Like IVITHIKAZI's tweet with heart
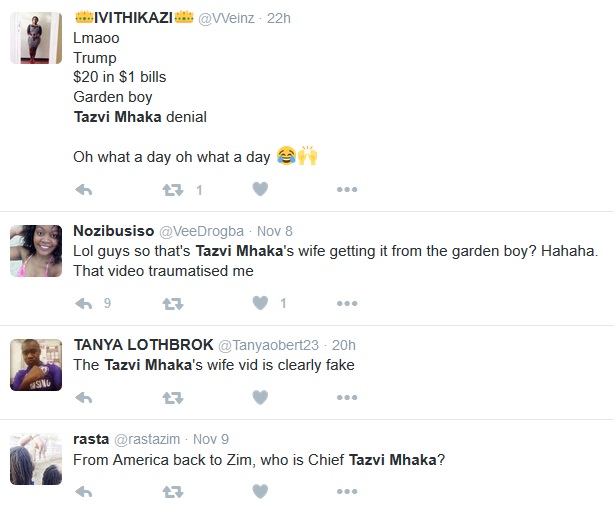Screen dimensions: 614x513 260,189
